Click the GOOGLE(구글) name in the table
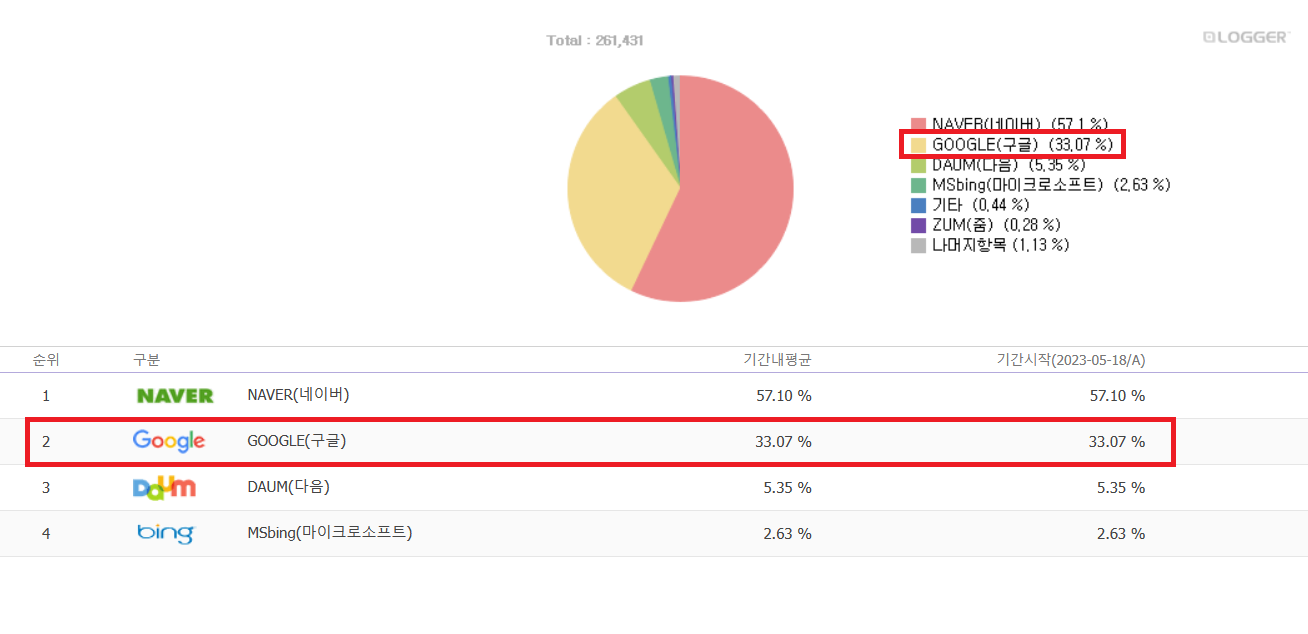 pos(297,441)
